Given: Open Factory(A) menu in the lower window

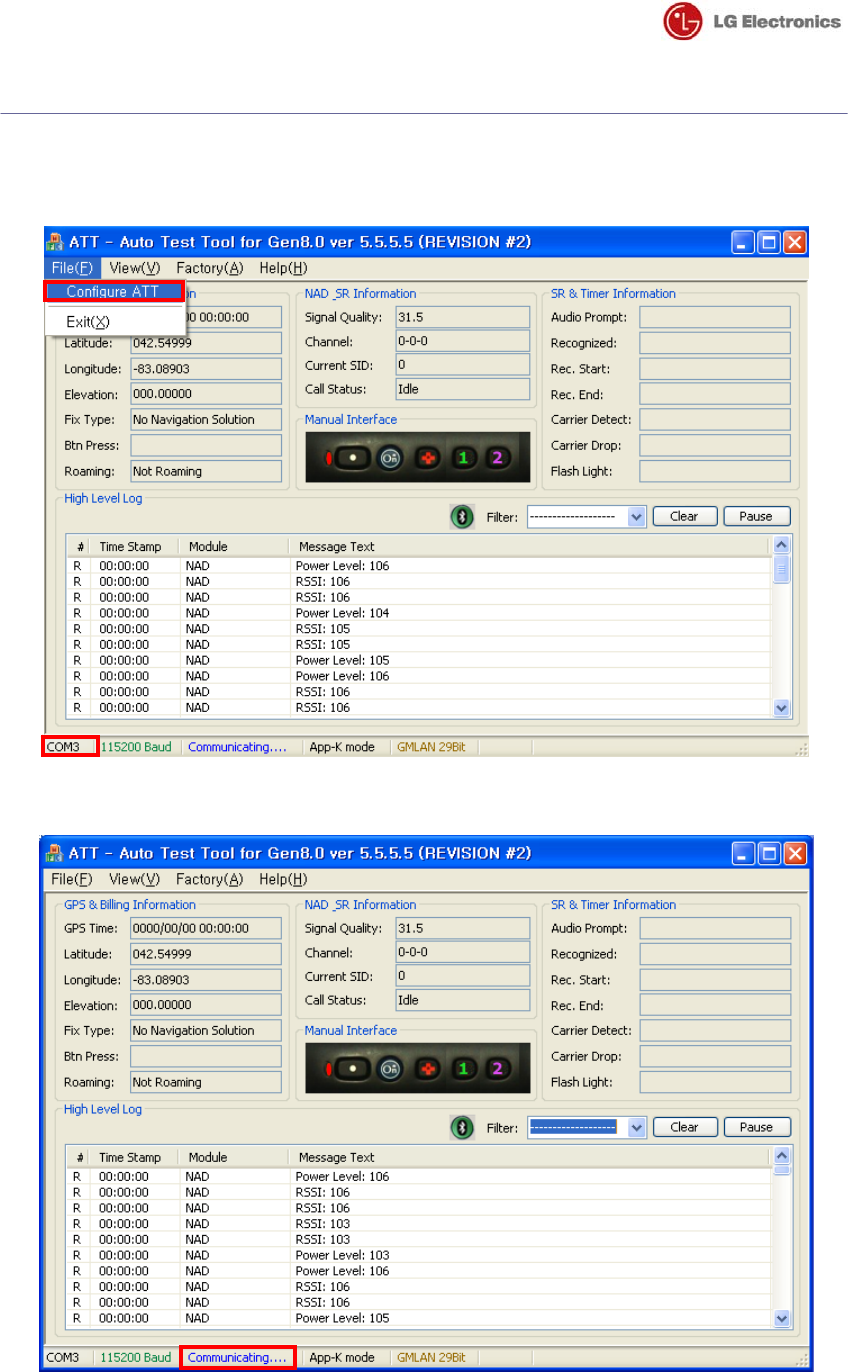Looking at the screenshot, I should click(210, 879).
